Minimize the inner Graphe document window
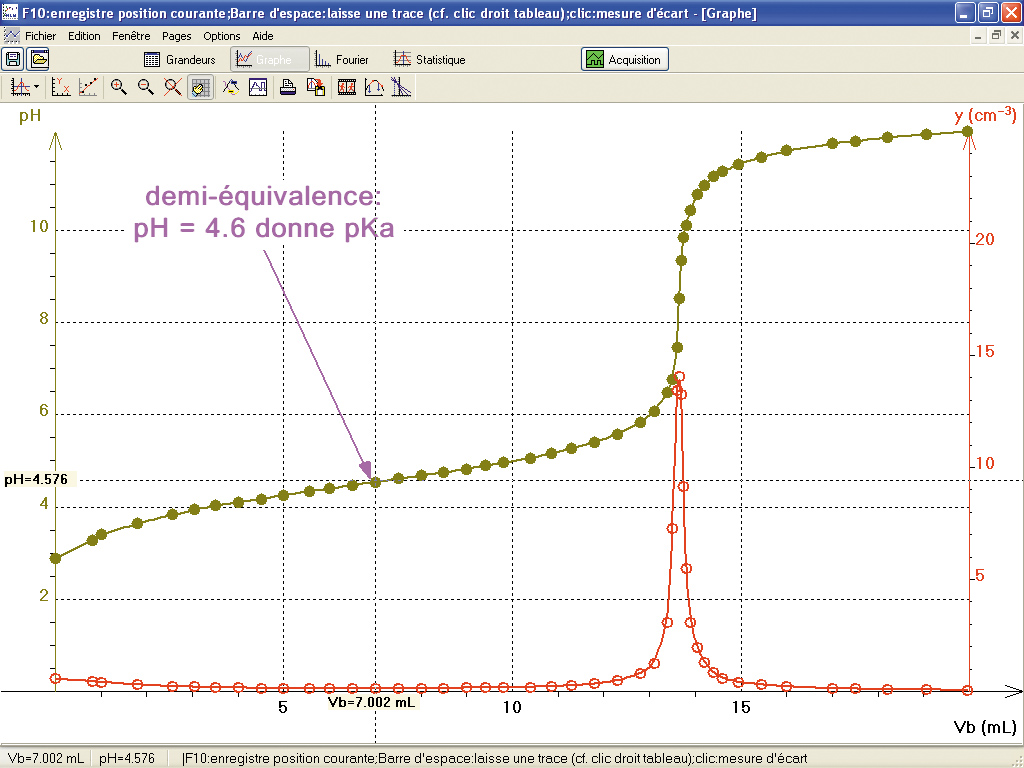This screenshot has width=1024, height=768. 978,36
